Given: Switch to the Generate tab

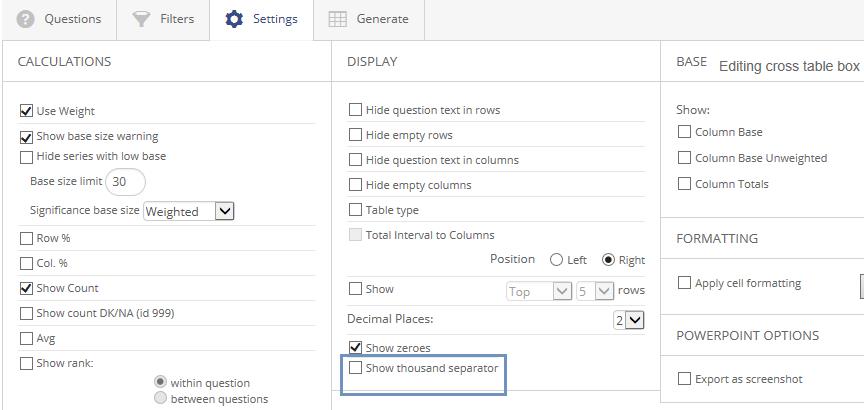Looking at the screenshot, I should [369, 19].
